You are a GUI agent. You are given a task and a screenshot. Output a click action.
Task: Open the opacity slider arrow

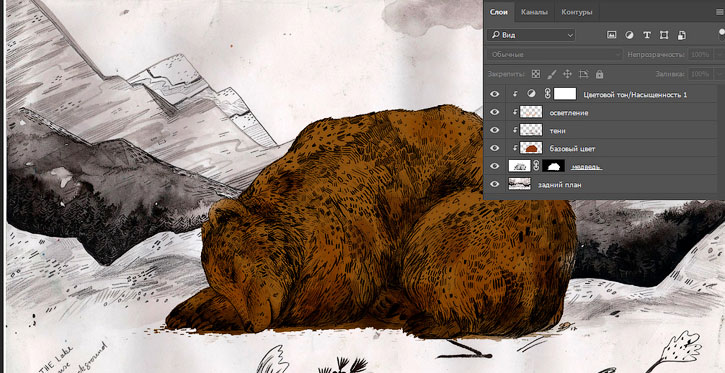[719, 55]
